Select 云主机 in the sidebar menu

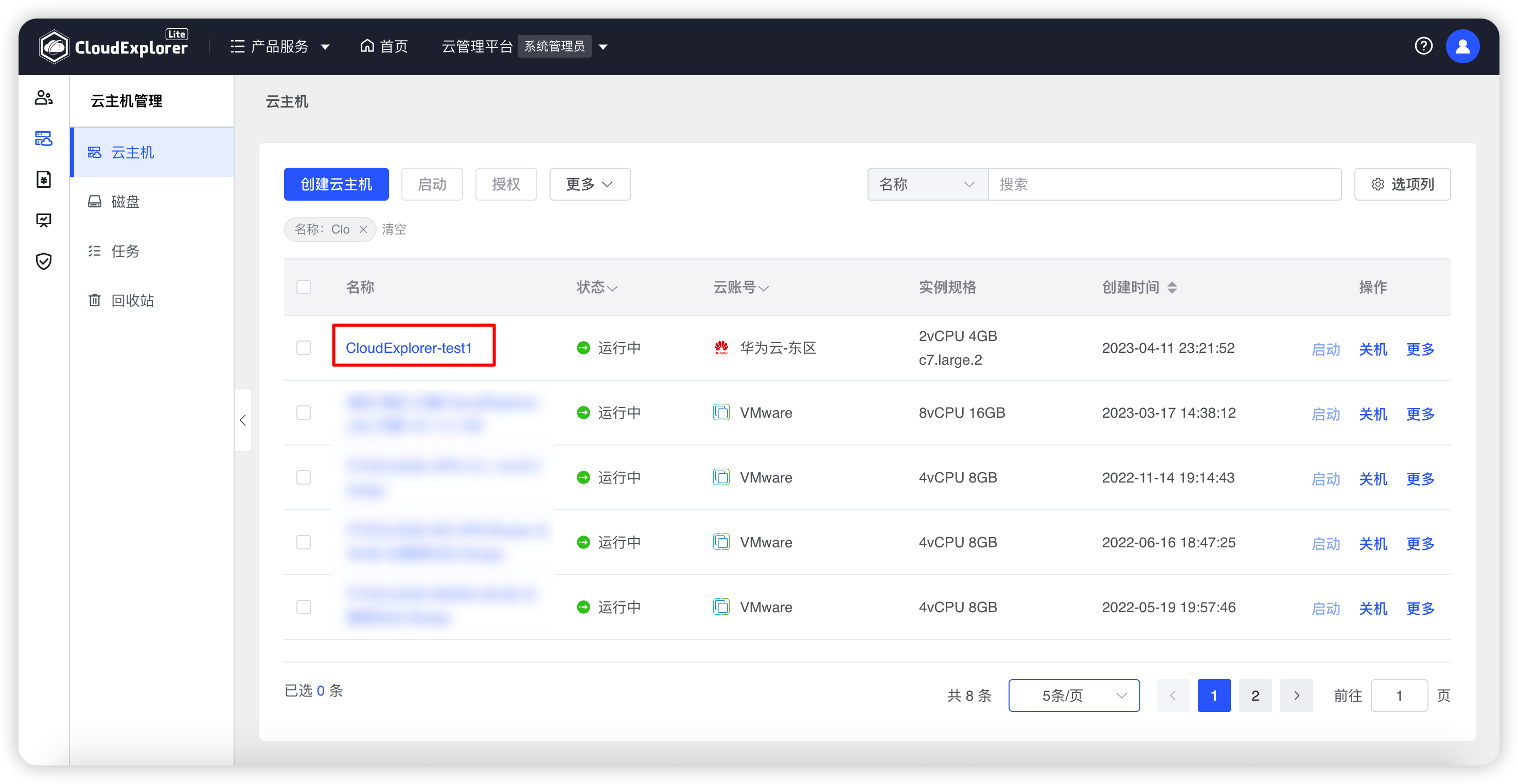[x=152, y=153]
